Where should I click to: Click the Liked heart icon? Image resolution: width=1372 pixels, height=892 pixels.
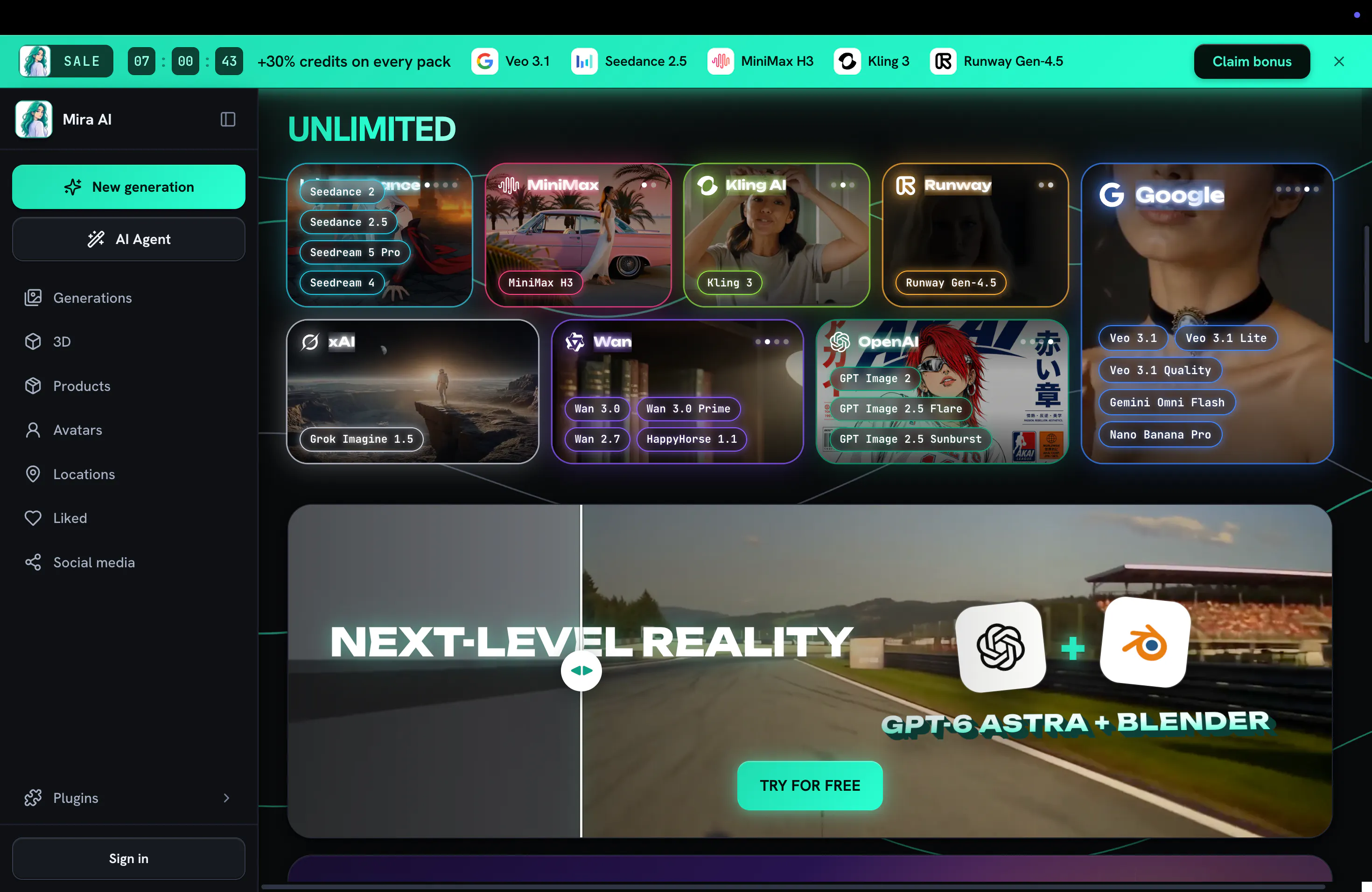(x=33, y=518)
